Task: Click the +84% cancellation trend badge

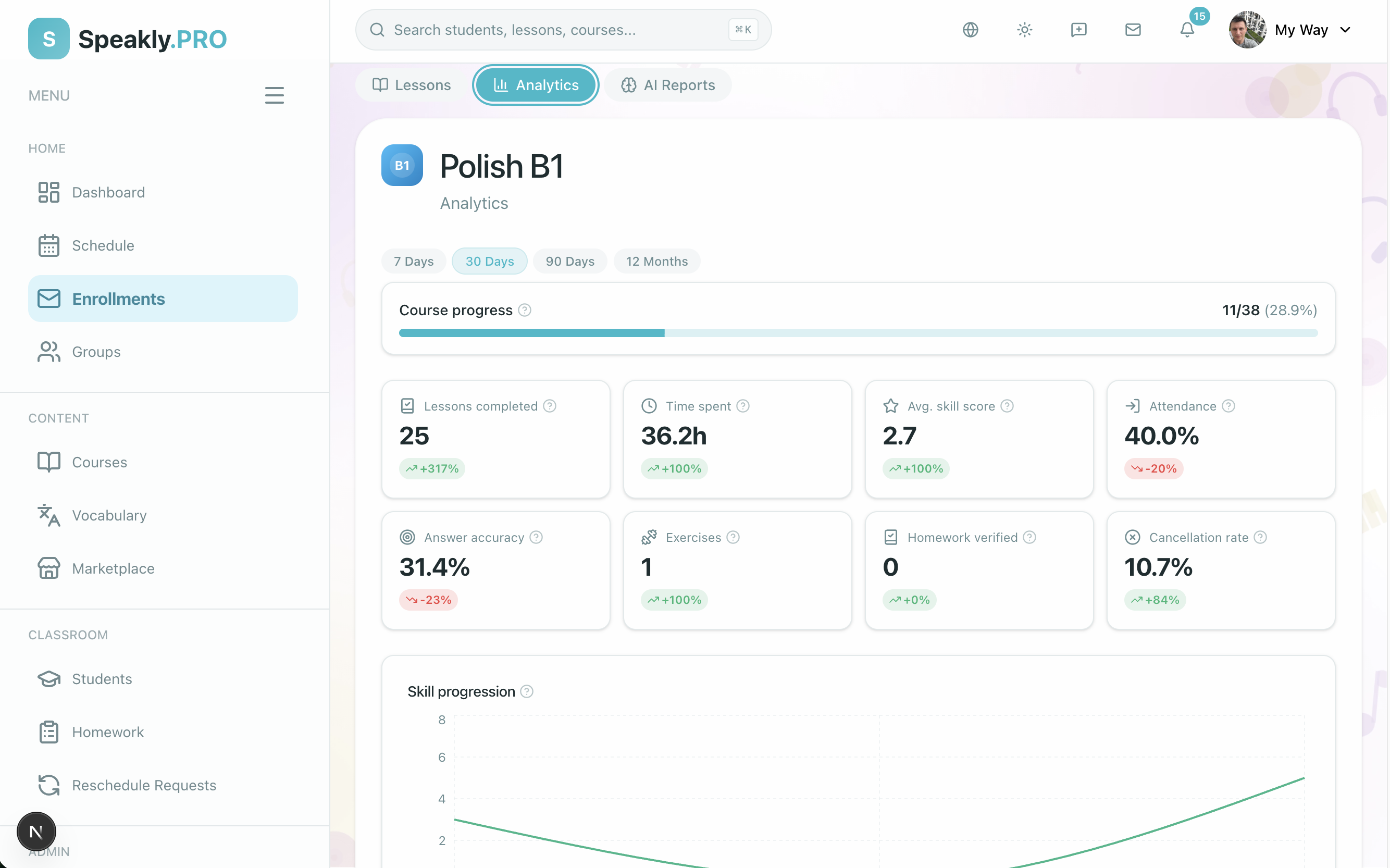Action: [1155, 600]
